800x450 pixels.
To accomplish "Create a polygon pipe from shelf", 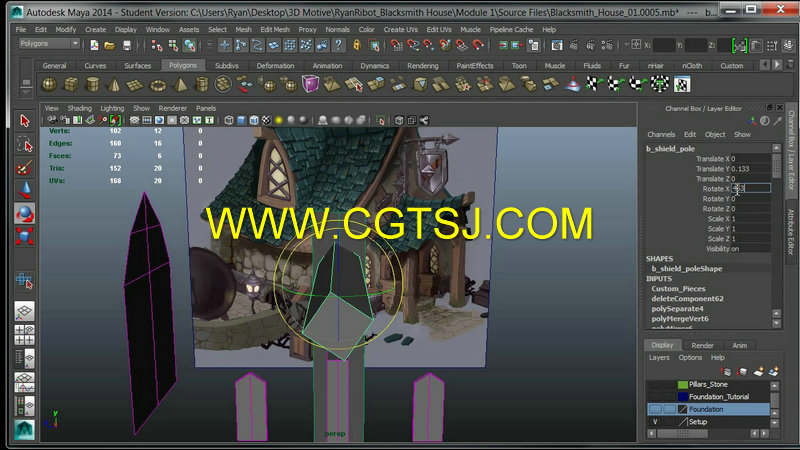I will coord(202,84).
